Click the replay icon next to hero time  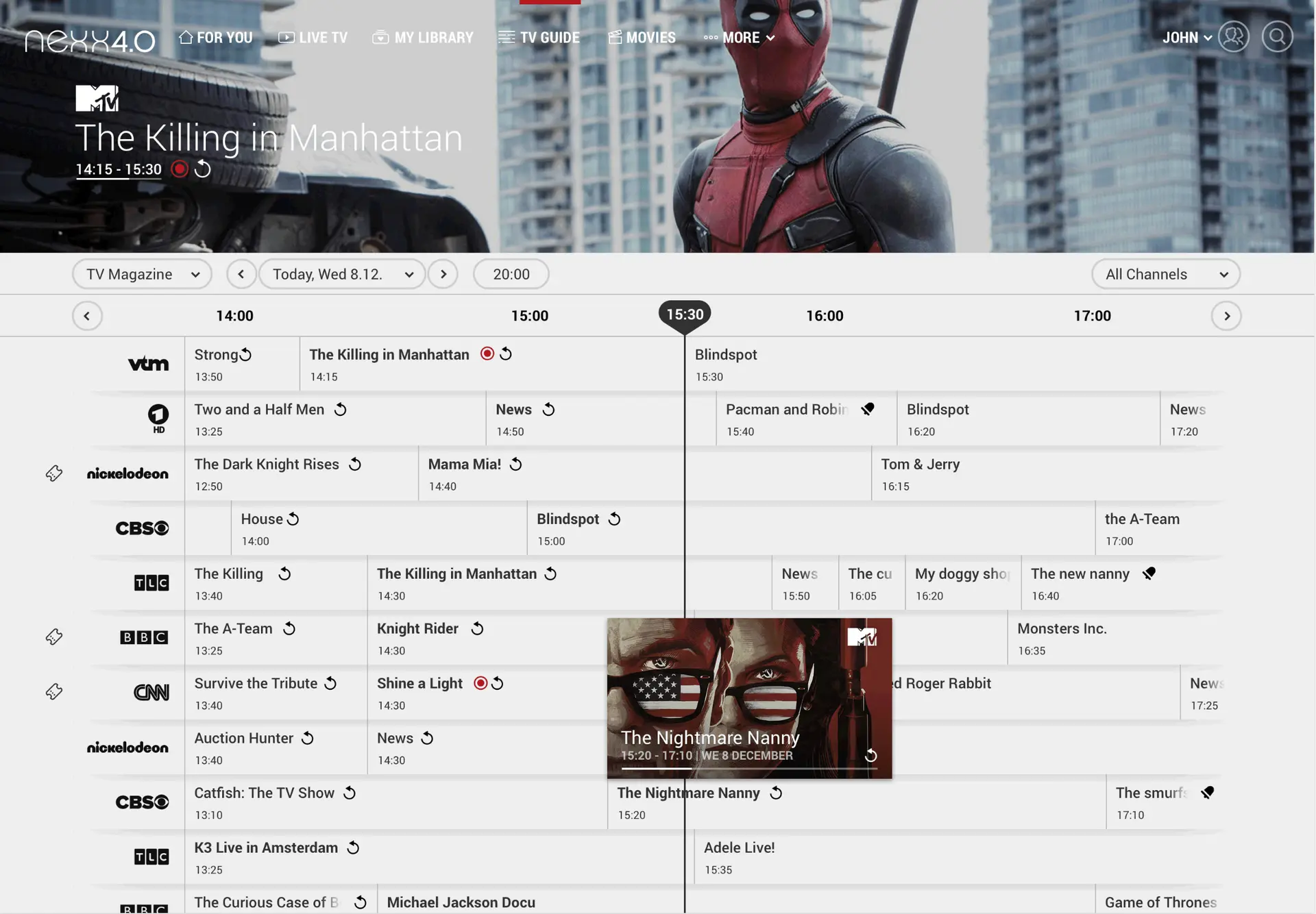click(x=202, y=169)
